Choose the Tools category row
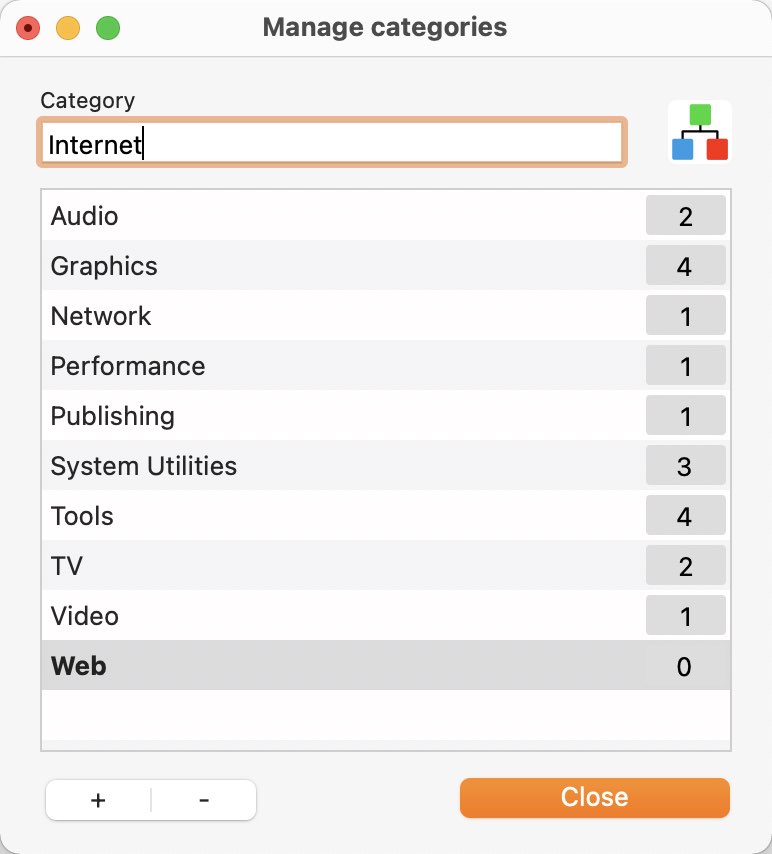This screenshot has height=854, width=772. (386, 516)
